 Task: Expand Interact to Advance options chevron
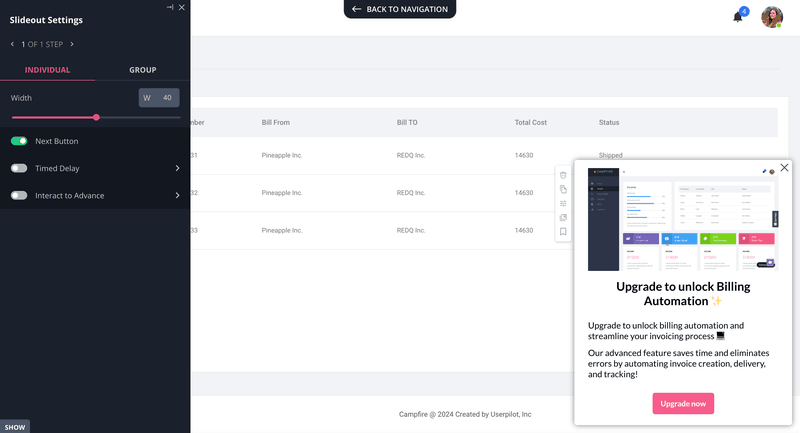[x=178, y=195]
